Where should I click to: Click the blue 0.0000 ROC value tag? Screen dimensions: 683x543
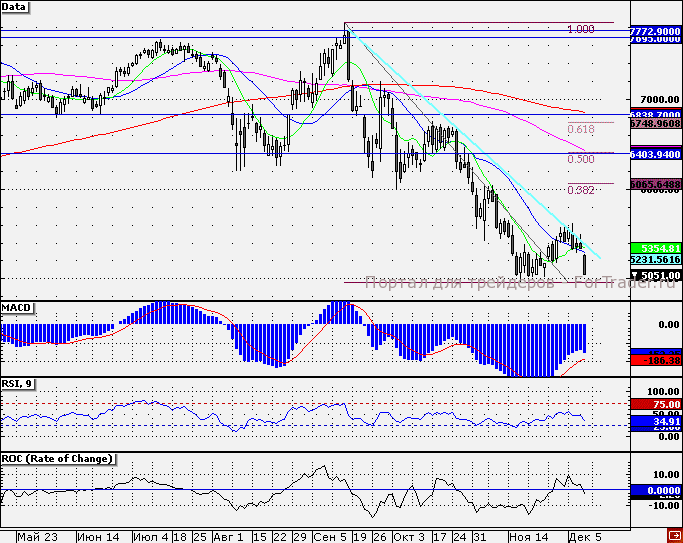(x=655, y=490)
